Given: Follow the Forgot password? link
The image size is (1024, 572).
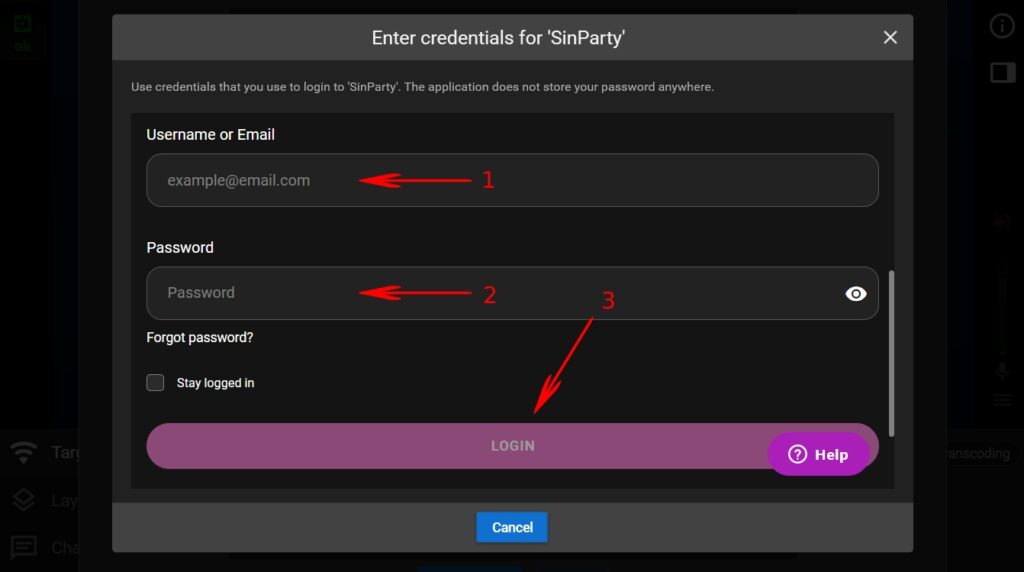Looking at the screenshot, I should point(200,338).
